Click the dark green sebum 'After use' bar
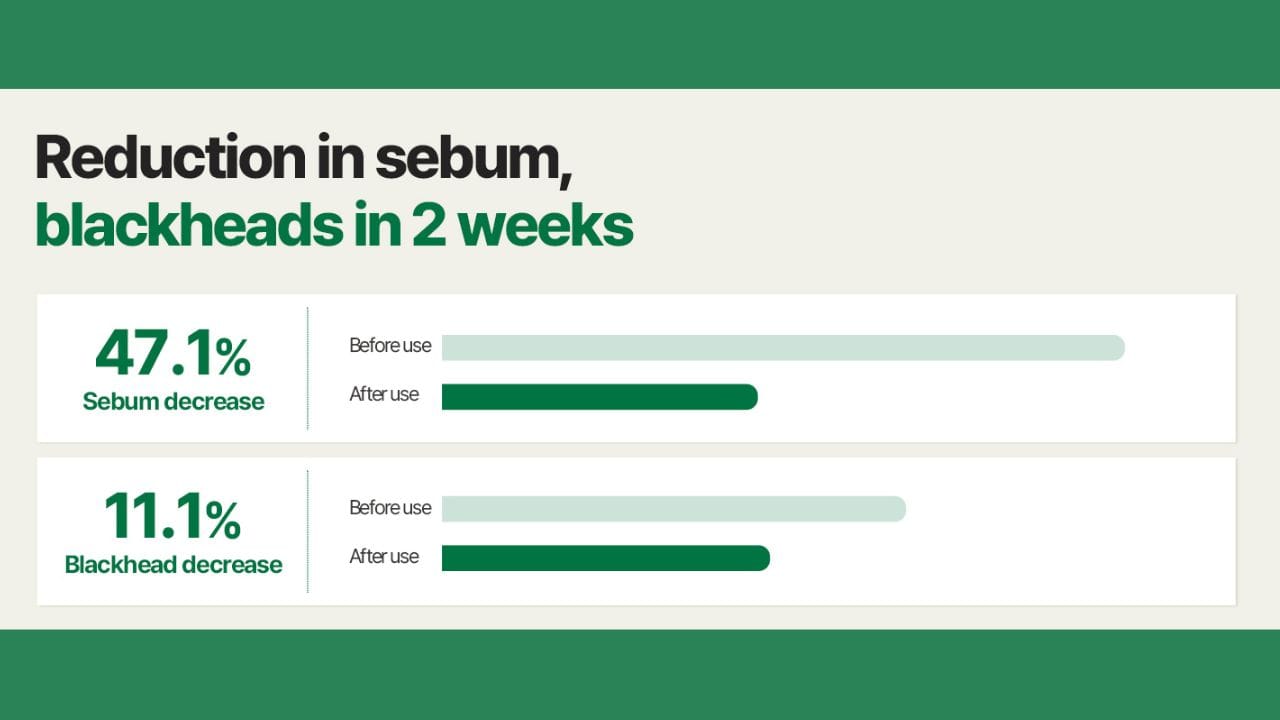The image size is (1280, 720). tap(600, 397)
